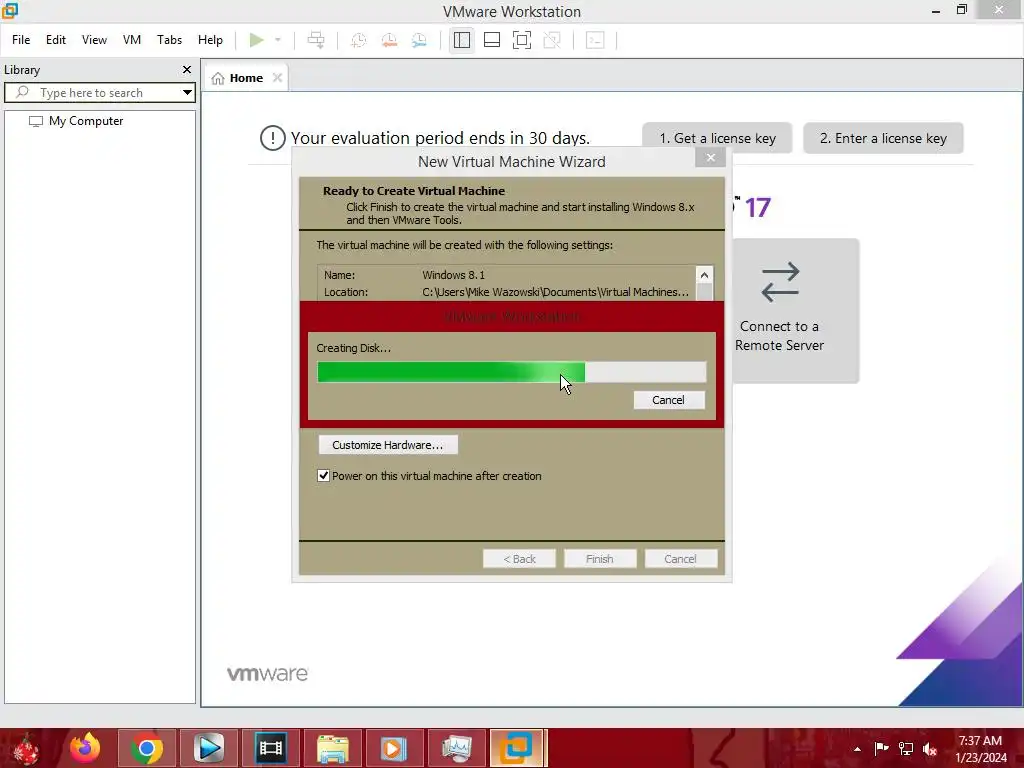
Task: Click the wizard Finish button
Action: coord(600,559)
